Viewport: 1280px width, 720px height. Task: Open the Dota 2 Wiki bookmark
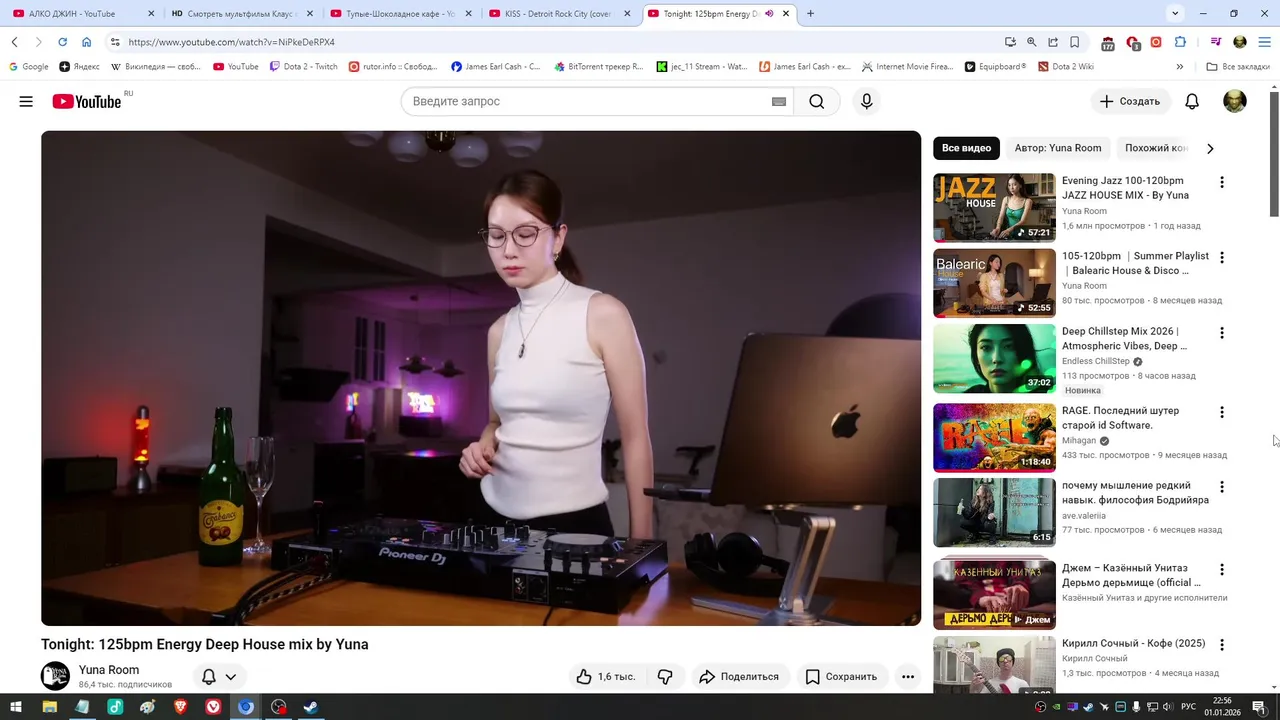[1066, 67]
